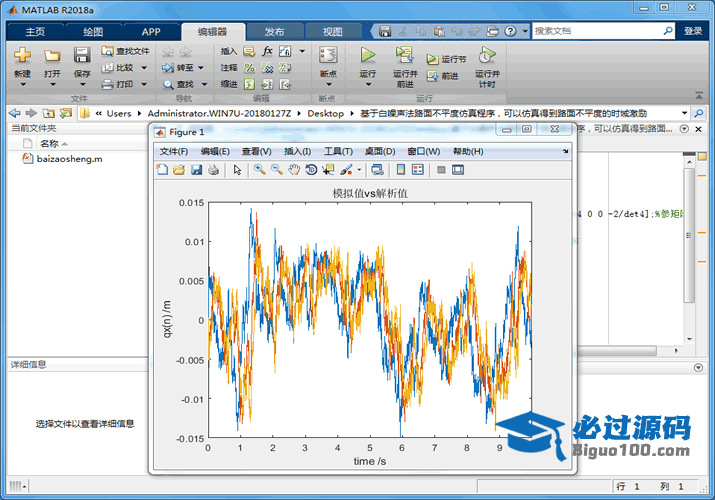715x500 pixels.
Task: Open Help (帮助) menu in Figure 1
Action: tap(468, 151)
